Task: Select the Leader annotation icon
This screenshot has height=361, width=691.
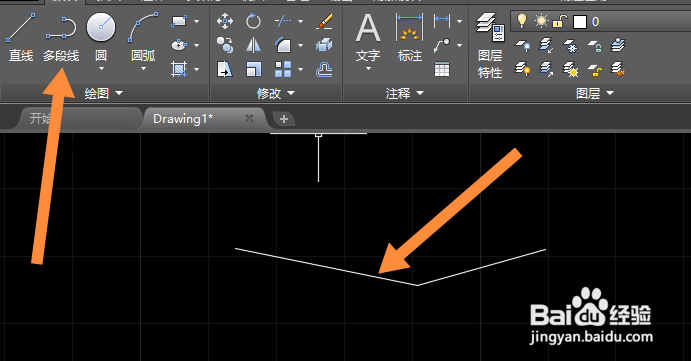Action: [x=442, y=45]
